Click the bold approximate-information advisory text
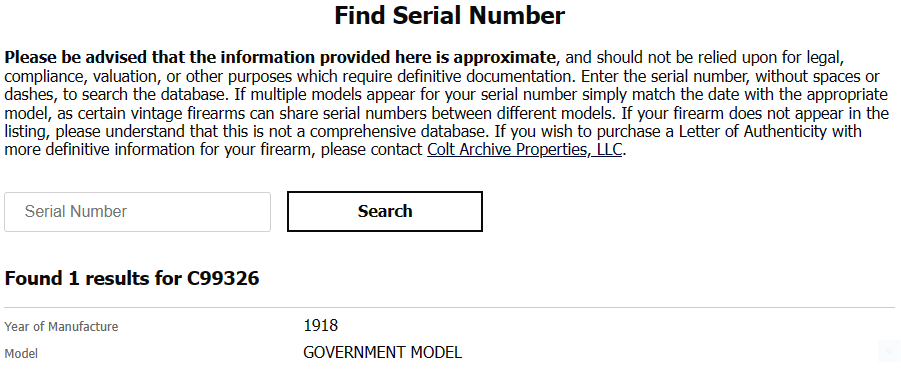 (x=280, y=58)
